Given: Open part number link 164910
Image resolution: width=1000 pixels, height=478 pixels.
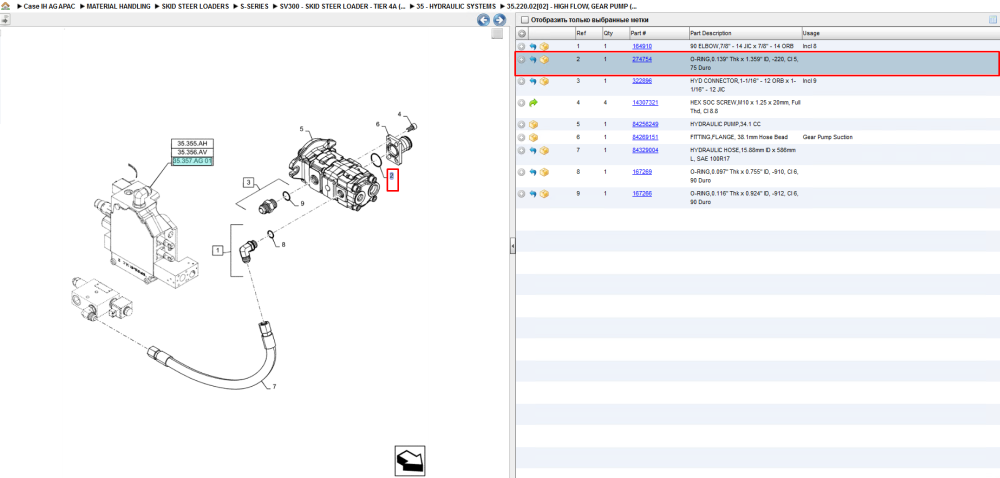Looking at the screenshot, I should tap(642, 47).
